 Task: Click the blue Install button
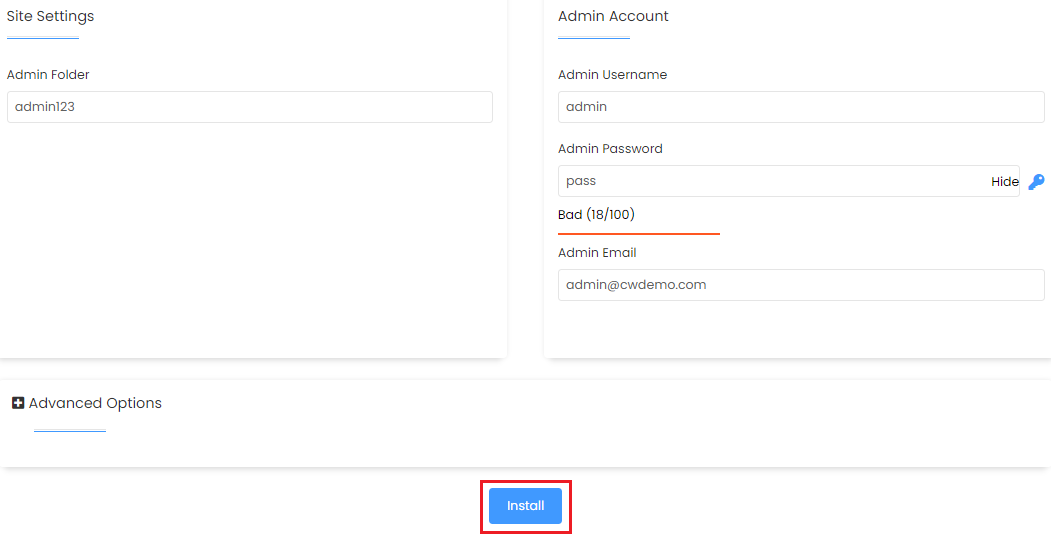[x=526, y=506]
